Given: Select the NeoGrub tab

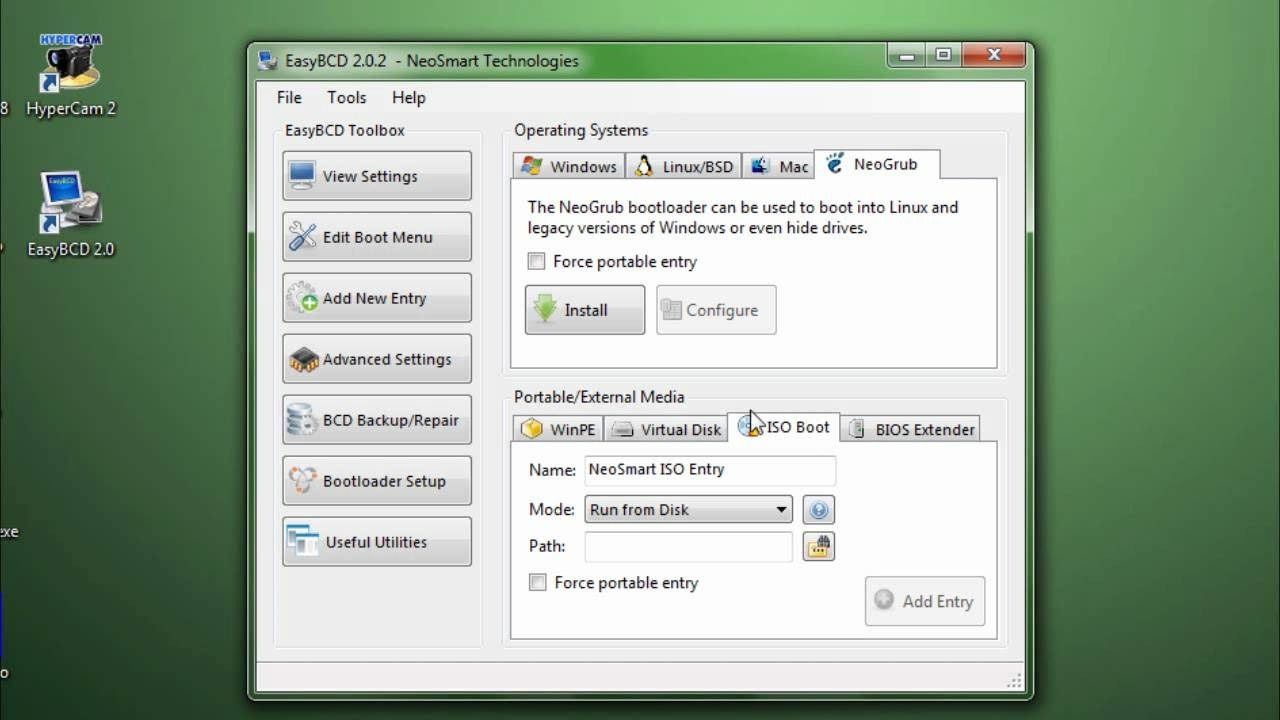Looking at the screenshot, I should pyautogui.click(x=878, y=164).
